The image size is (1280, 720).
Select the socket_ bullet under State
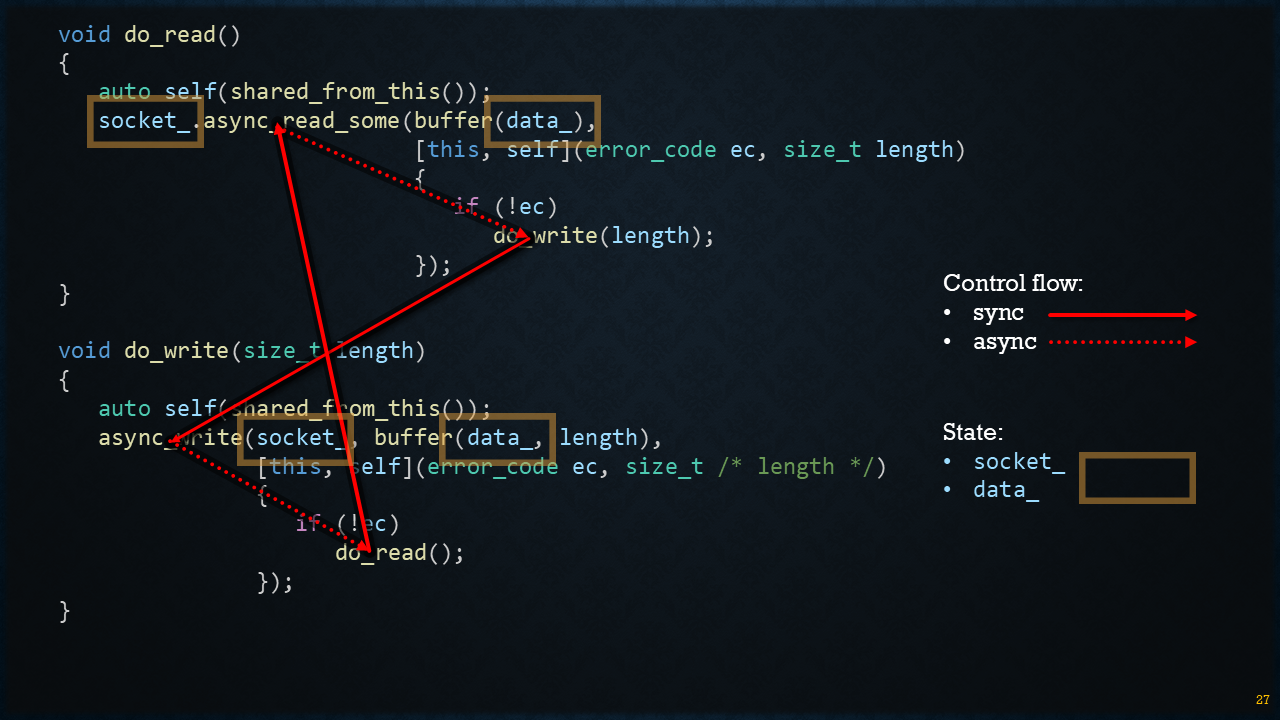coord(1020,461)
